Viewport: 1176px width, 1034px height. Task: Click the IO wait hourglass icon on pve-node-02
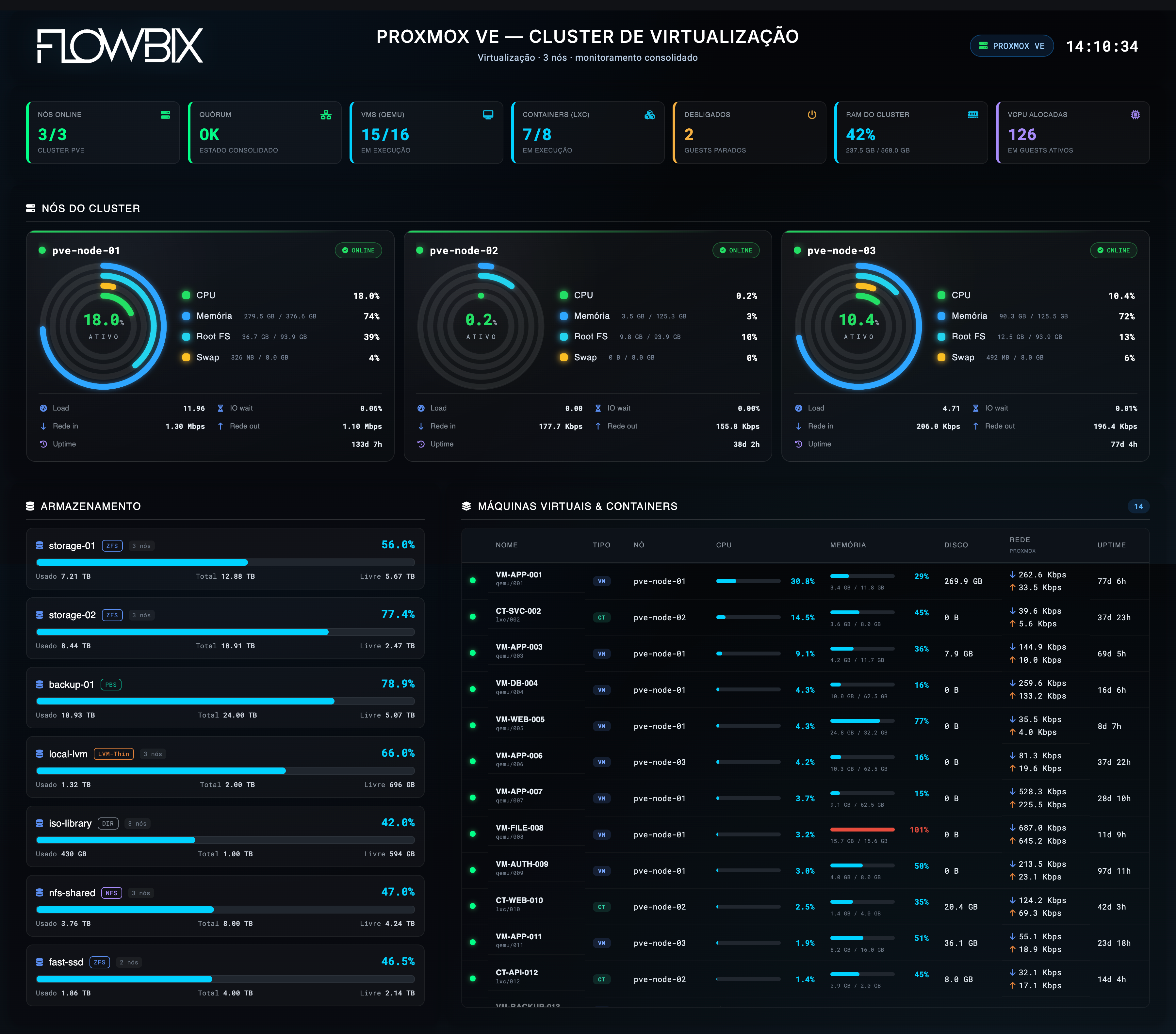(x=598, y=408)
